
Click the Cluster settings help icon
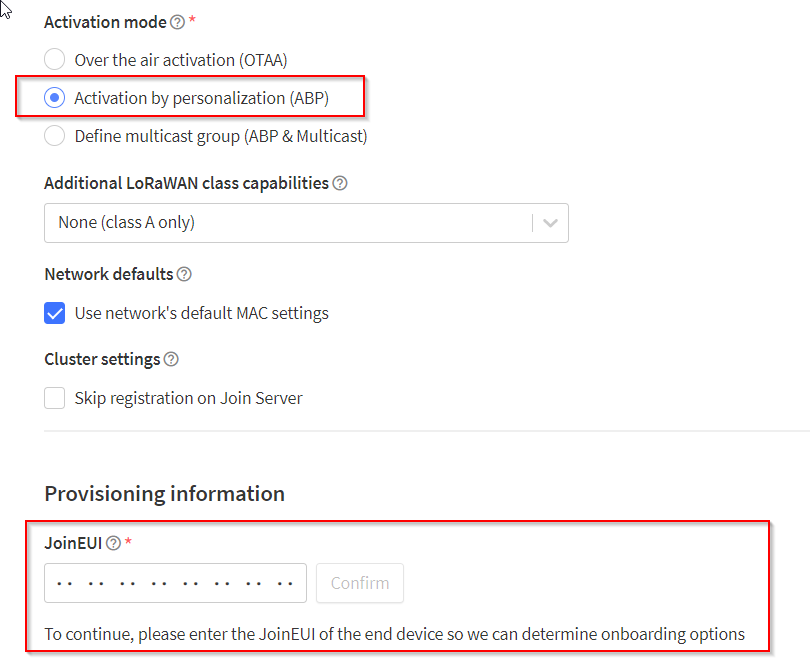[169, 358]
